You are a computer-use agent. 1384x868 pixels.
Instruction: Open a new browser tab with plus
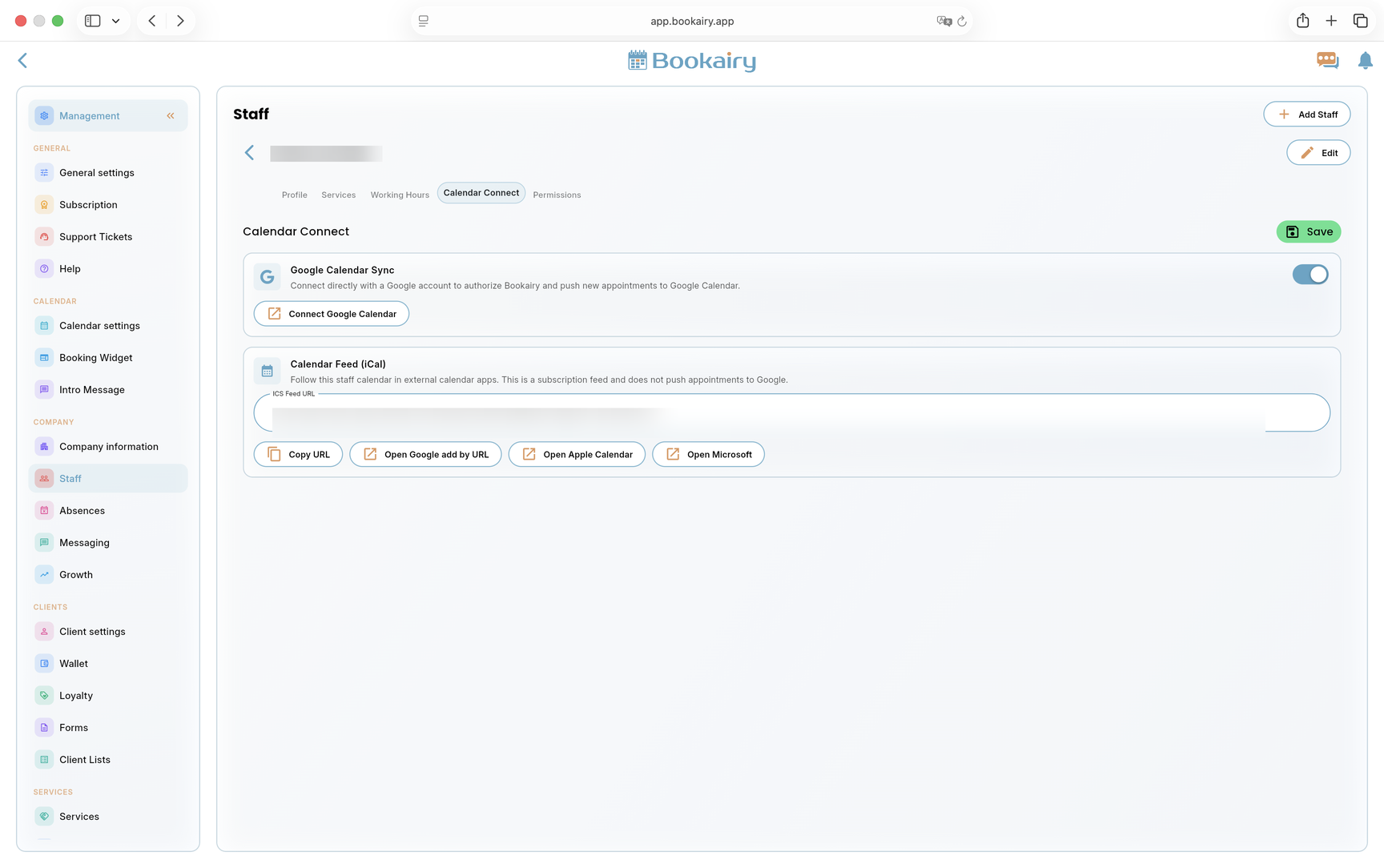(1331, 21)
